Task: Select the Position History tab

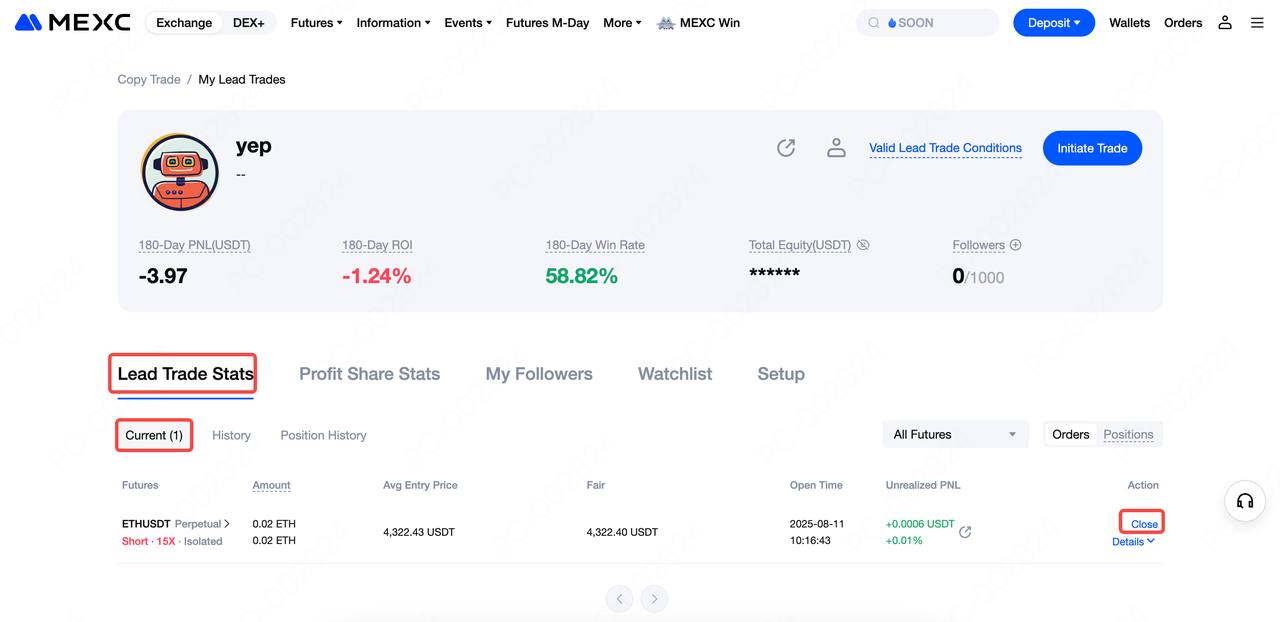Action: pos(323,435)
